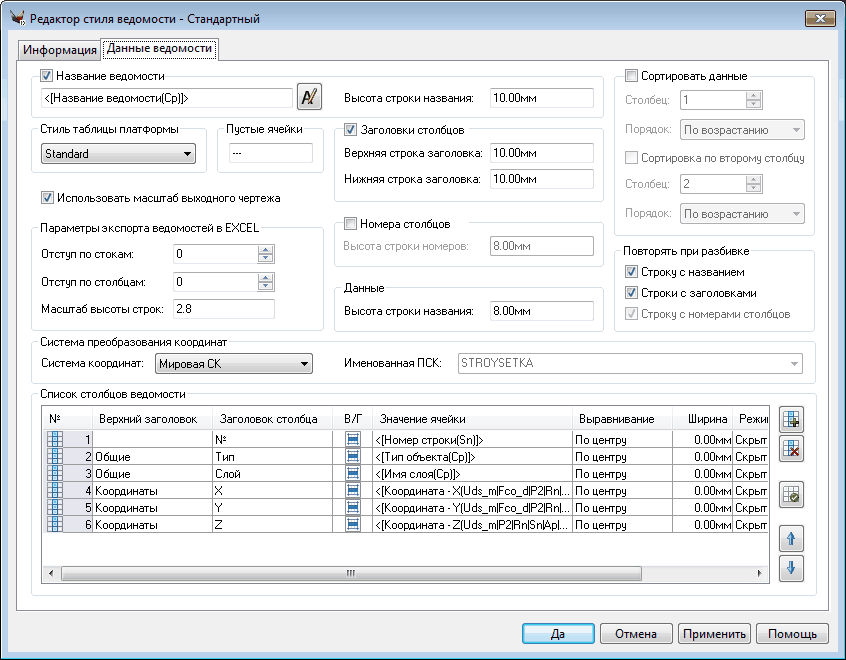Click the column list horizontal scrollbar thumb
846x660 pixels.
pos(350,574)
